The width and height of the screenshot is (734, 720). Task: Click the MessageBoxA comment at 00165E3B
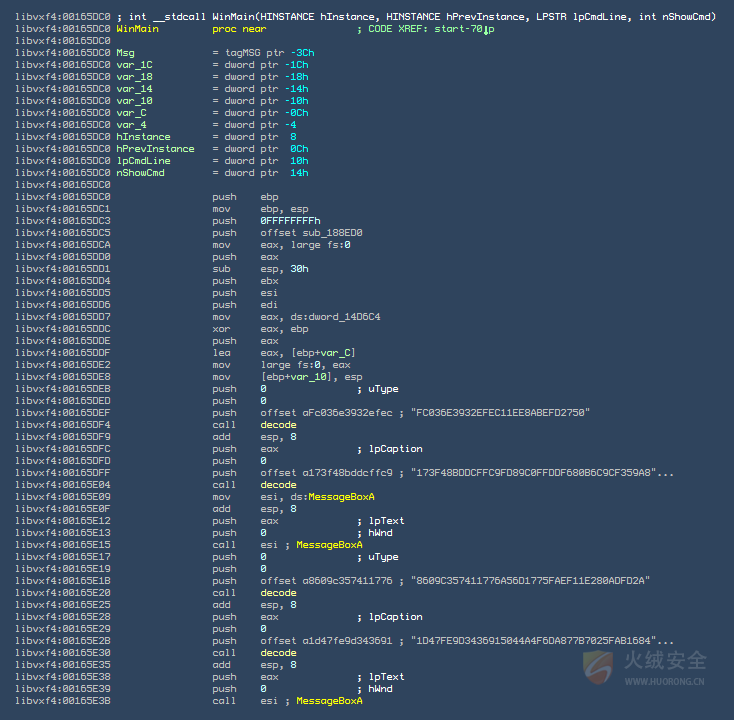pos(329,701)
